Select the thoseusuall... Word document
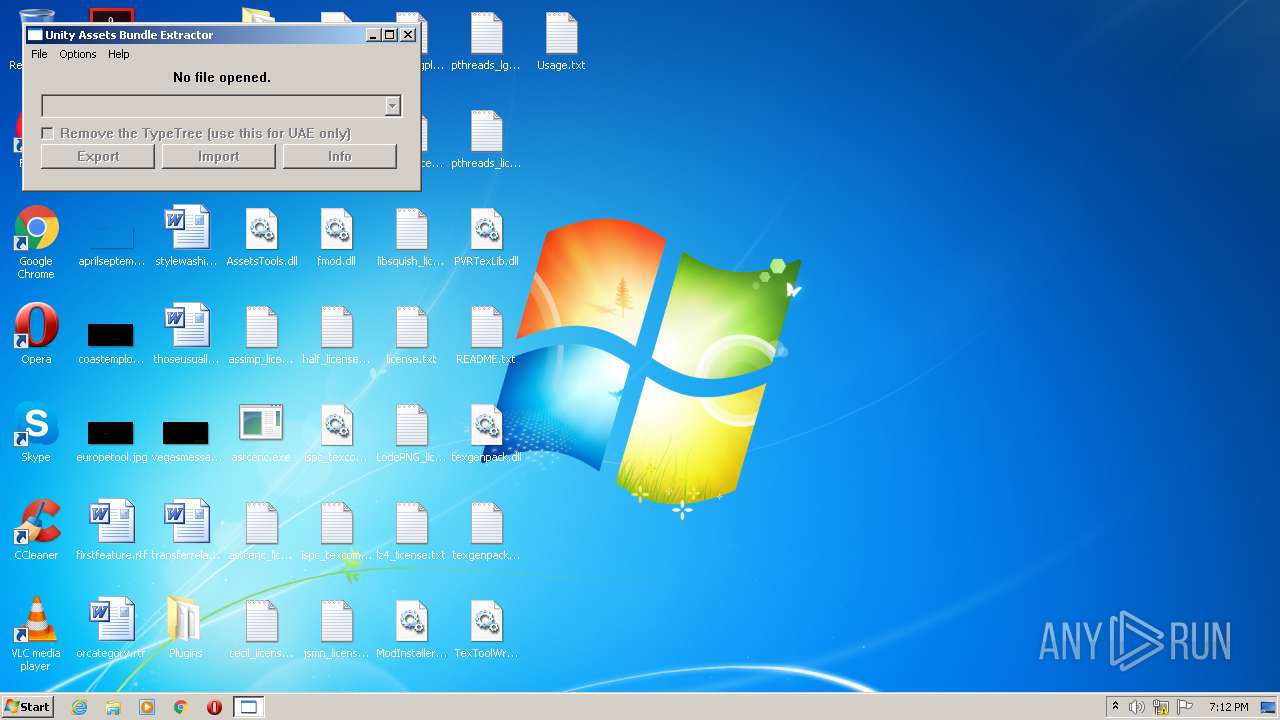Screen dimensions: 1280x720 (x=186, y=336)
